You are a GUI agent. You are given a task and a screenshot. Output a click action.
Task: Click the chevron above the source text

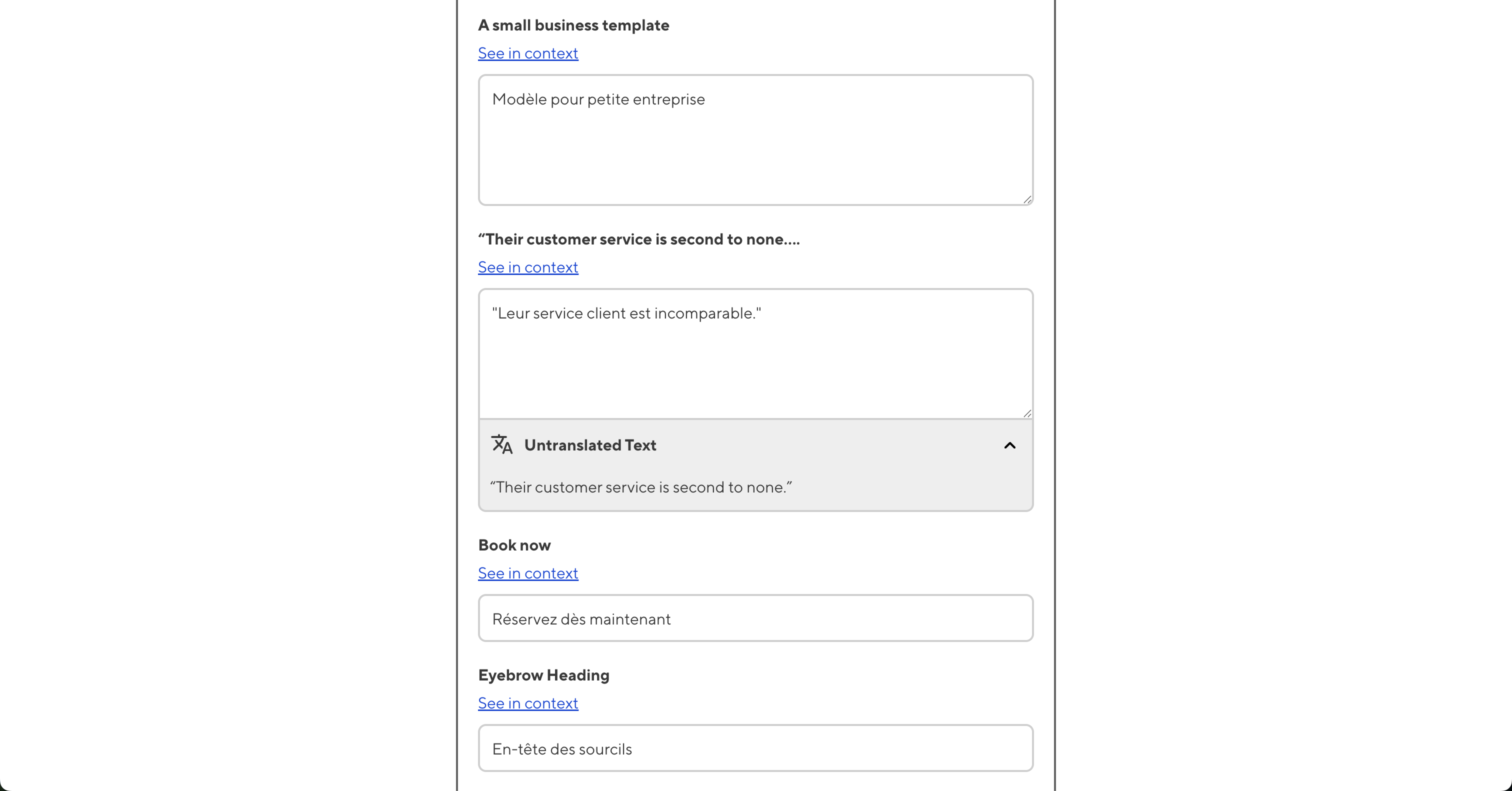click(x=1009, y=446)
